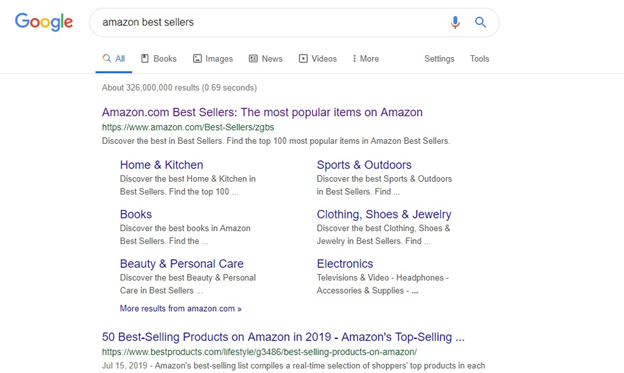Open the Home & Kitchen sitelink
Screen dimensions: 624x373
pyautogui.click(x=162, y=165)
